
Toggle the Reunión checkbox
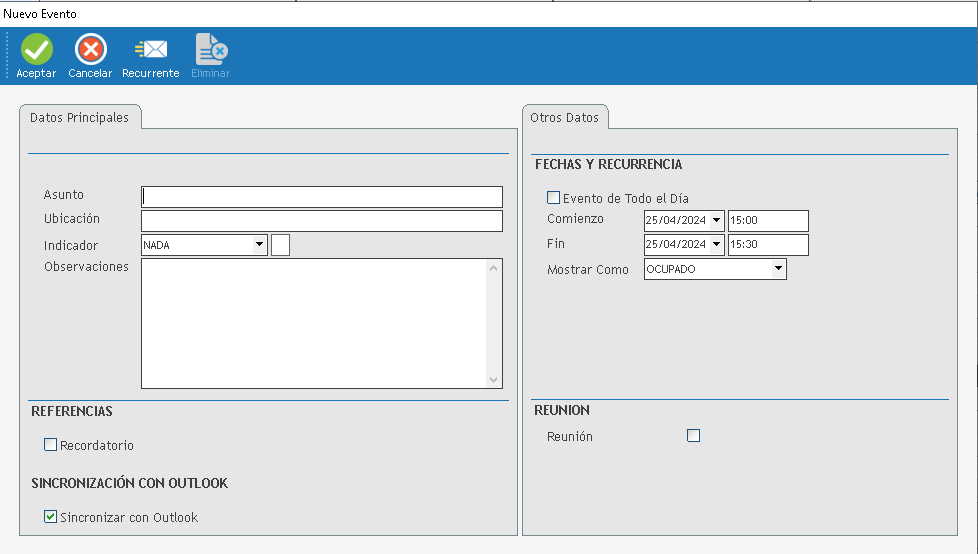coord(694,435)
